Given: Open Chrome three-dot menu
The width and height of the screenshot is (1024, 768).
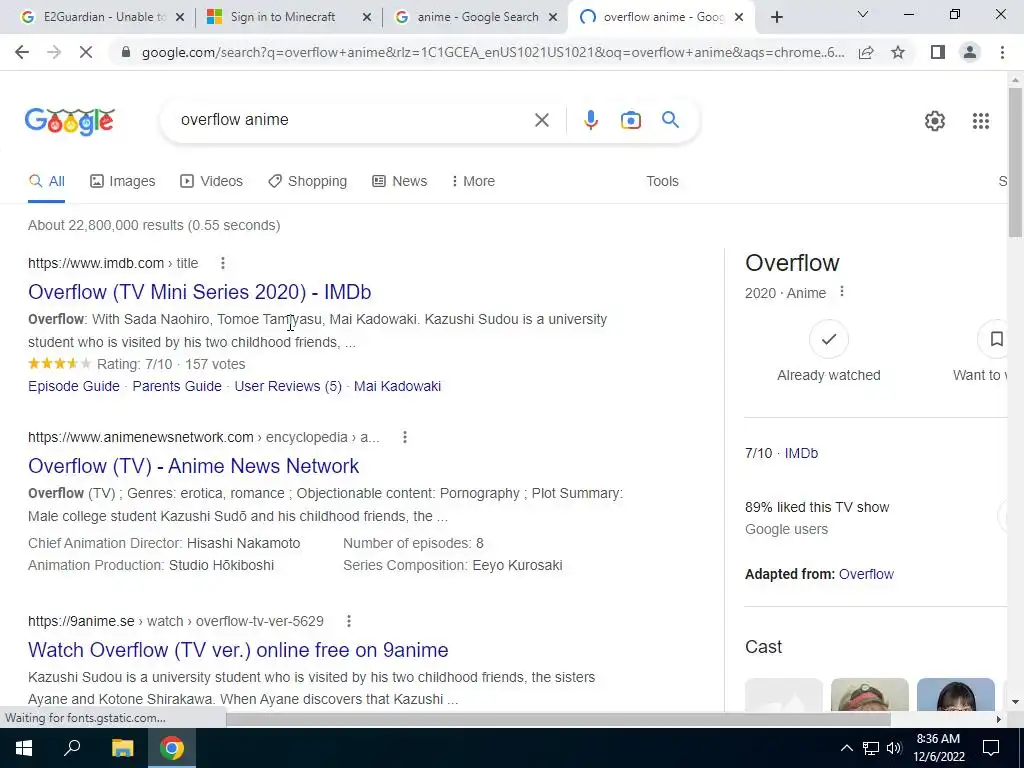Looking at the screenshot, I should pos(1002,52).
